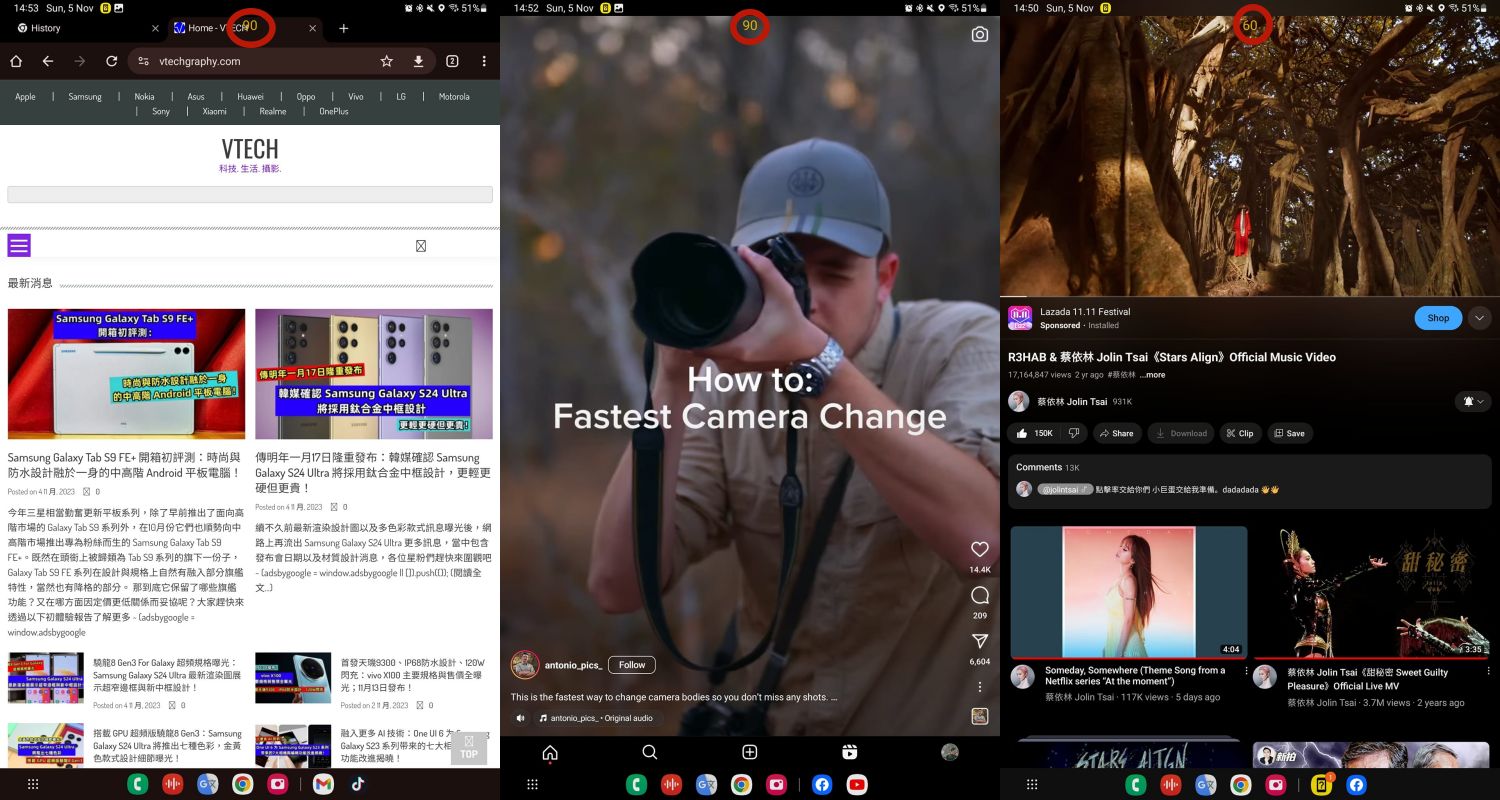Launch Facebook from the Instagram screen taskbar

coord(822,785)
